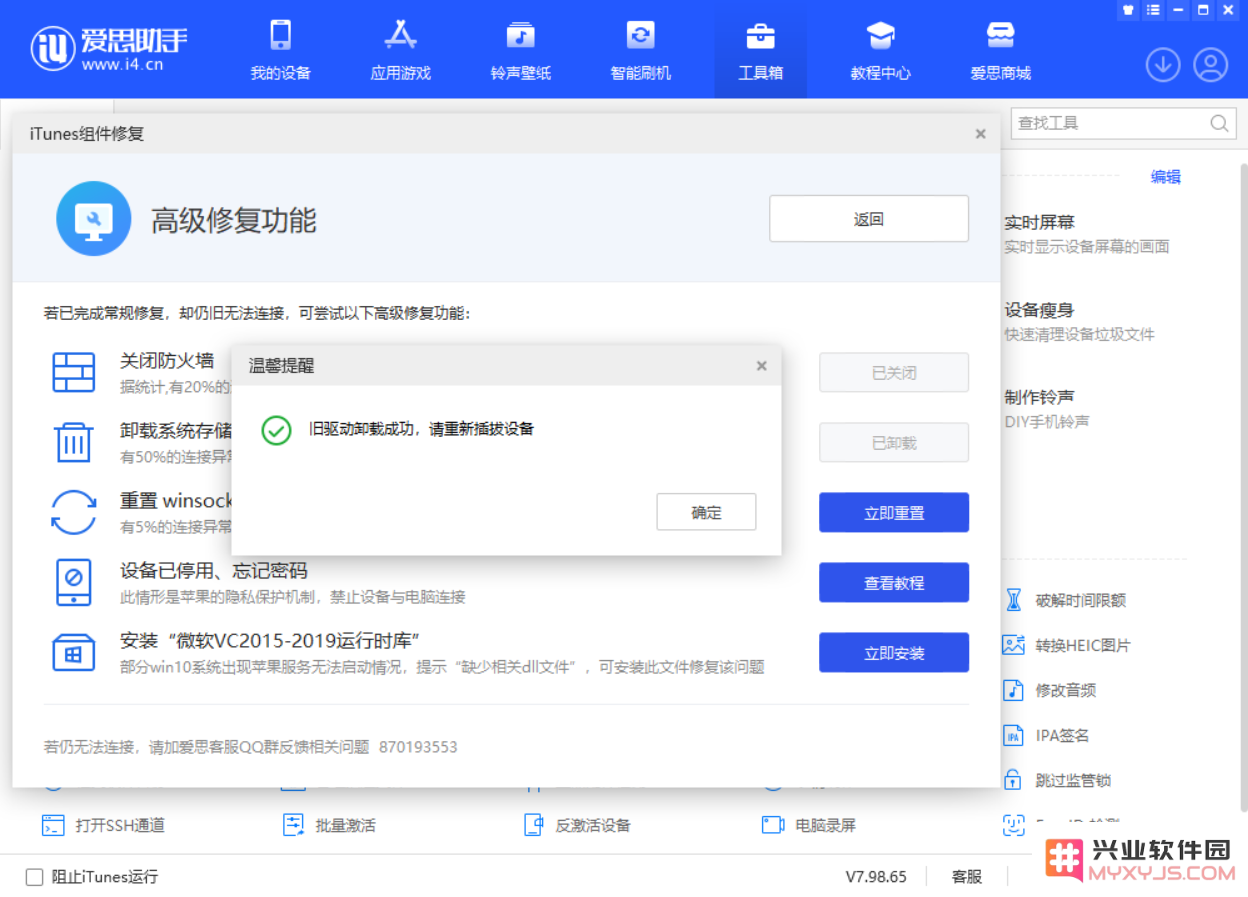1248x897 pixels.
Task: Open 反激活设备 tool icon
Action: point(534,825)
